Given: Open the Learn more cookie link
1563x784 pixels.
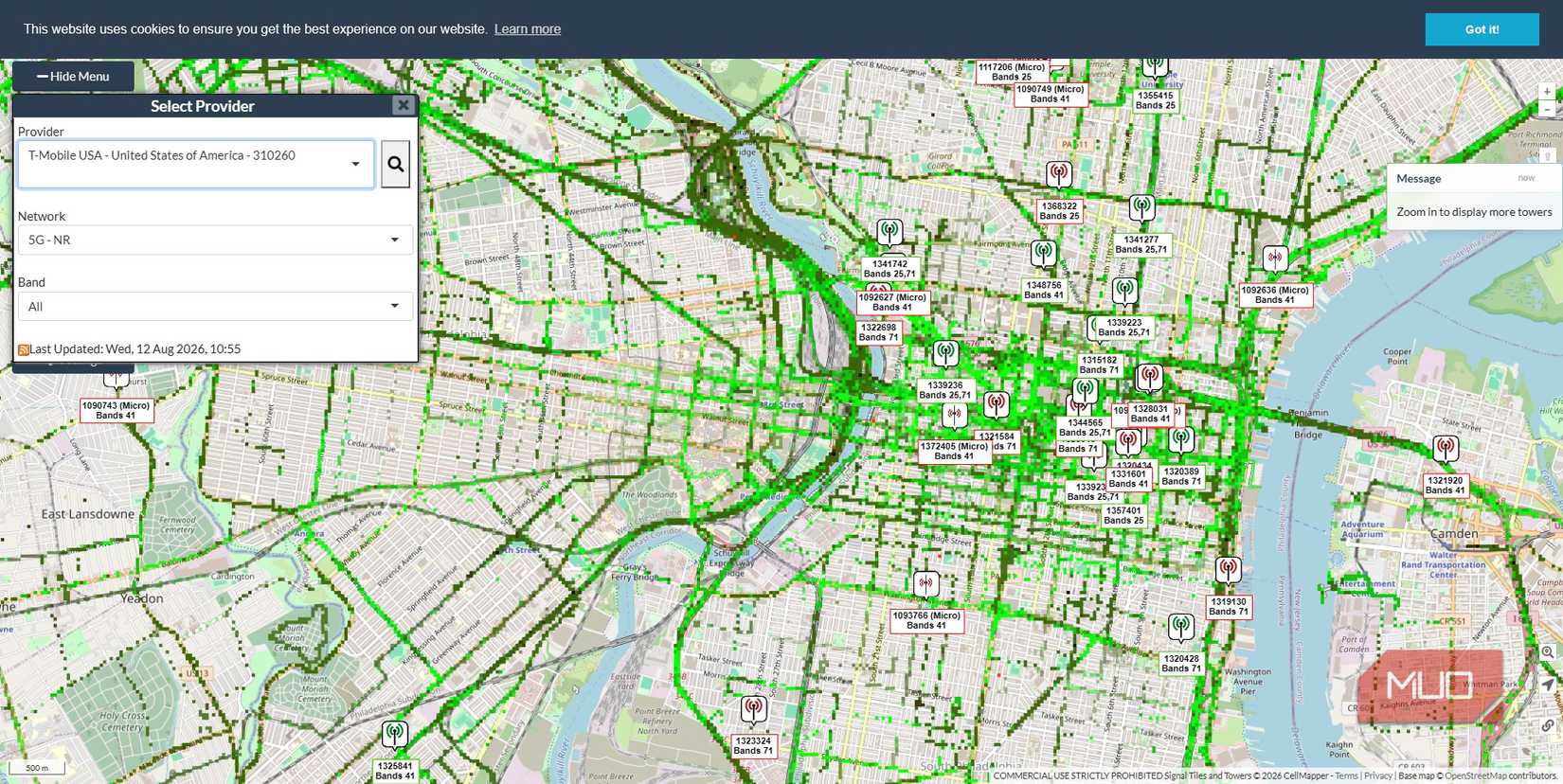Looking at the screenshot, I should (528, 29).
